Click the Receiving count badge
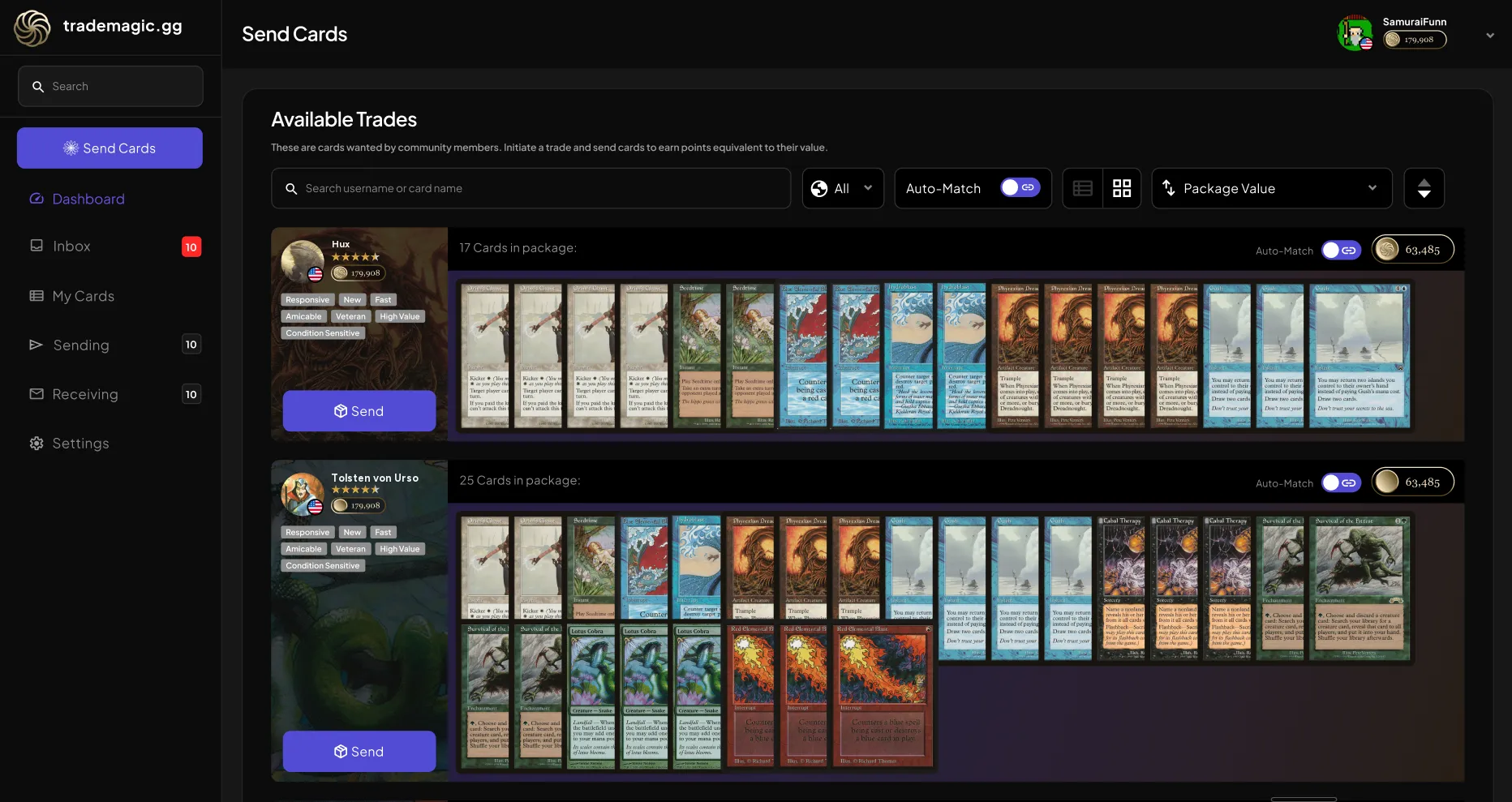The image size is (1512, 802). pyautogui.click(x=191, y=394)
